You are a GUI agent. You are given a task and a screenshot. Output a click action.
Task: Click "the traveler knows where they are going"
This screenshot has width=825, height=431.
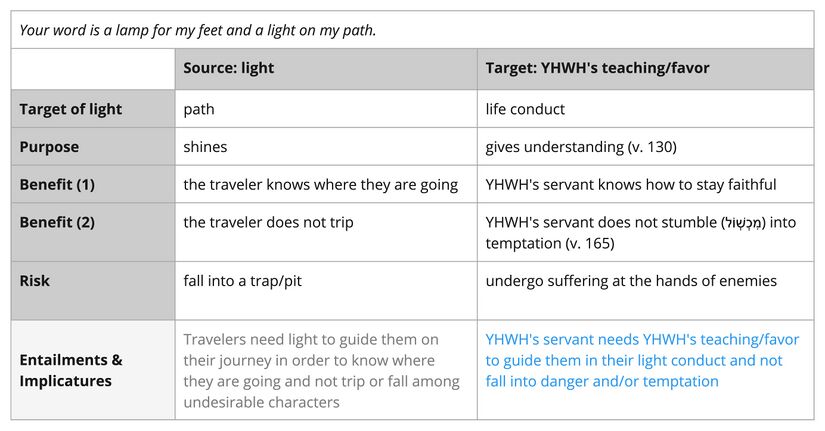[320, 185]
